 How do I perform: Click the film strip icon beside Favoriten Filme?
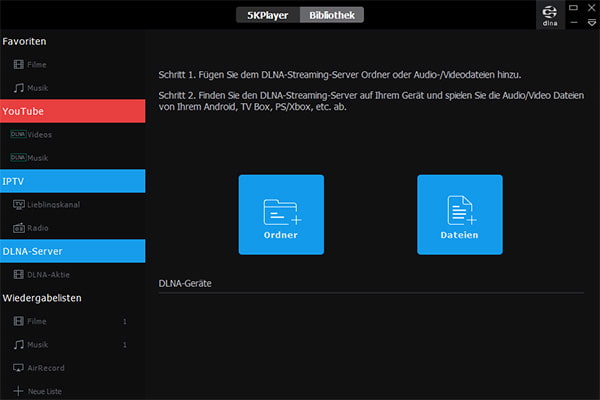(x=18, y=64)
